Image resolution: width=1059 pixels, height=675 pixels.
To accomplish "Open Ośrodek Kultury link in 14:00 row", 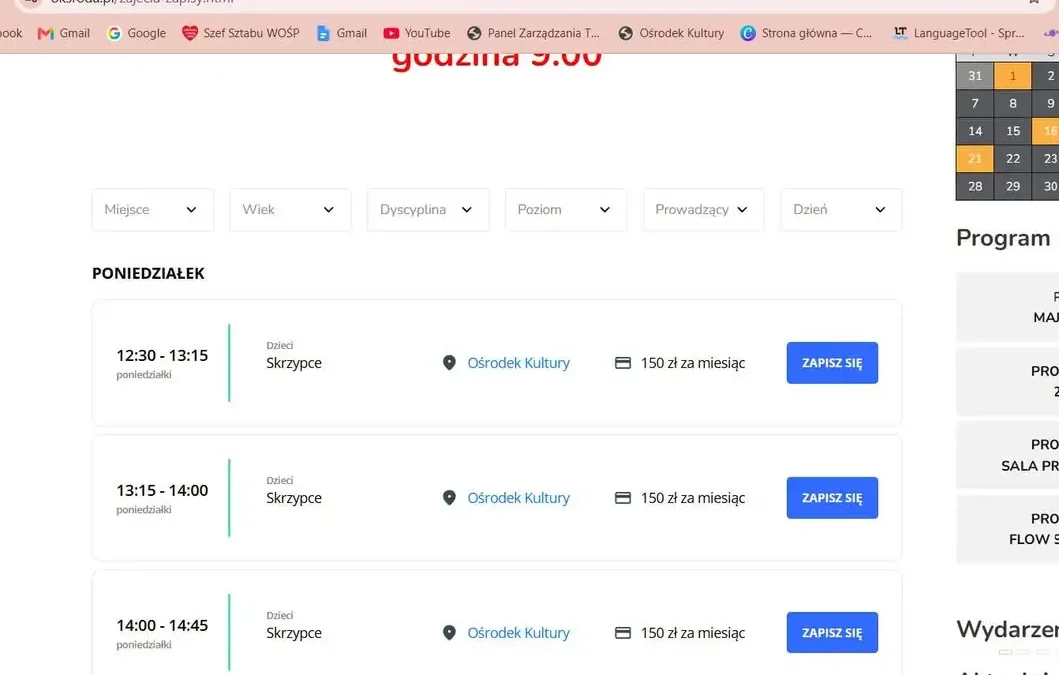I will [519, 633].
